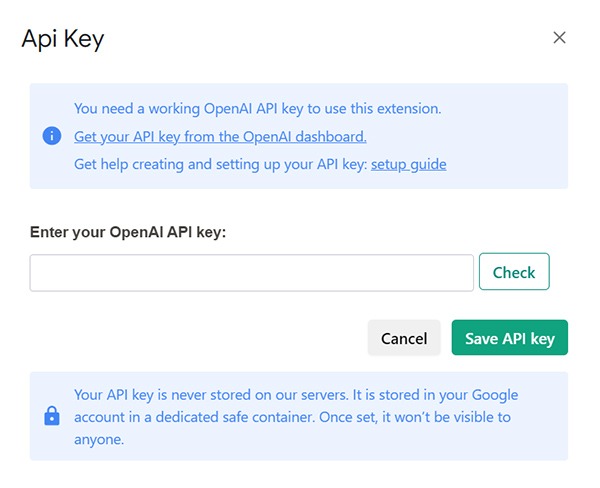600x488 pixels.
Task: Close the Api Key dialog with the X
Action: (559, 38)
